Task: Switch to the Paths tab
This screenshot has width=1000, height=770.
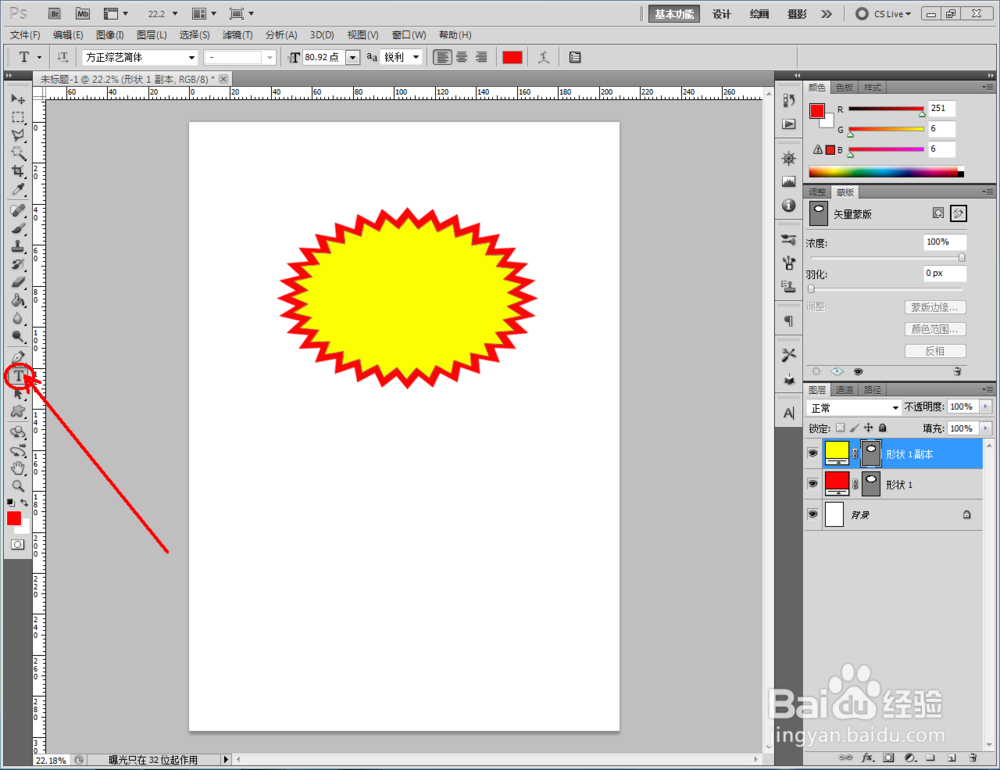Action: click(872, 389)
